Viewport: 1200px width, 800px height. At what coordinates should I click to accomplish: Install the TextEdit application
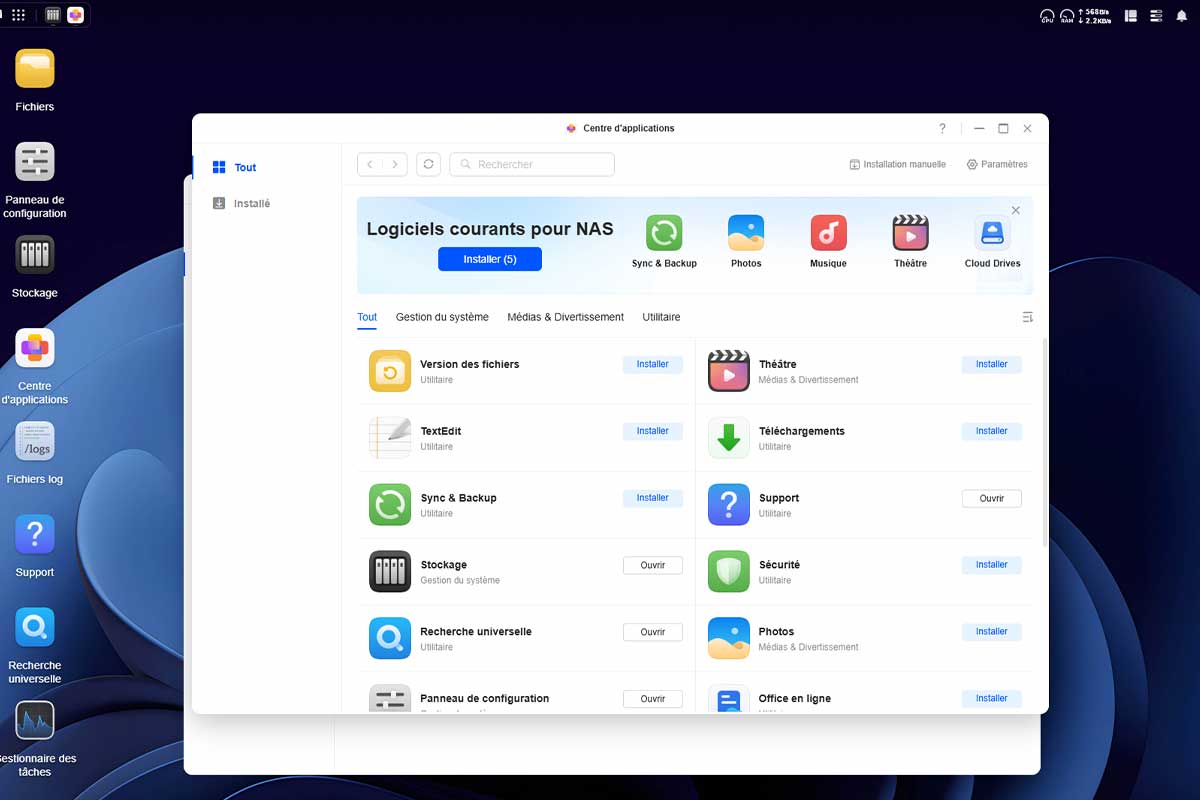[x=652, y=431]
